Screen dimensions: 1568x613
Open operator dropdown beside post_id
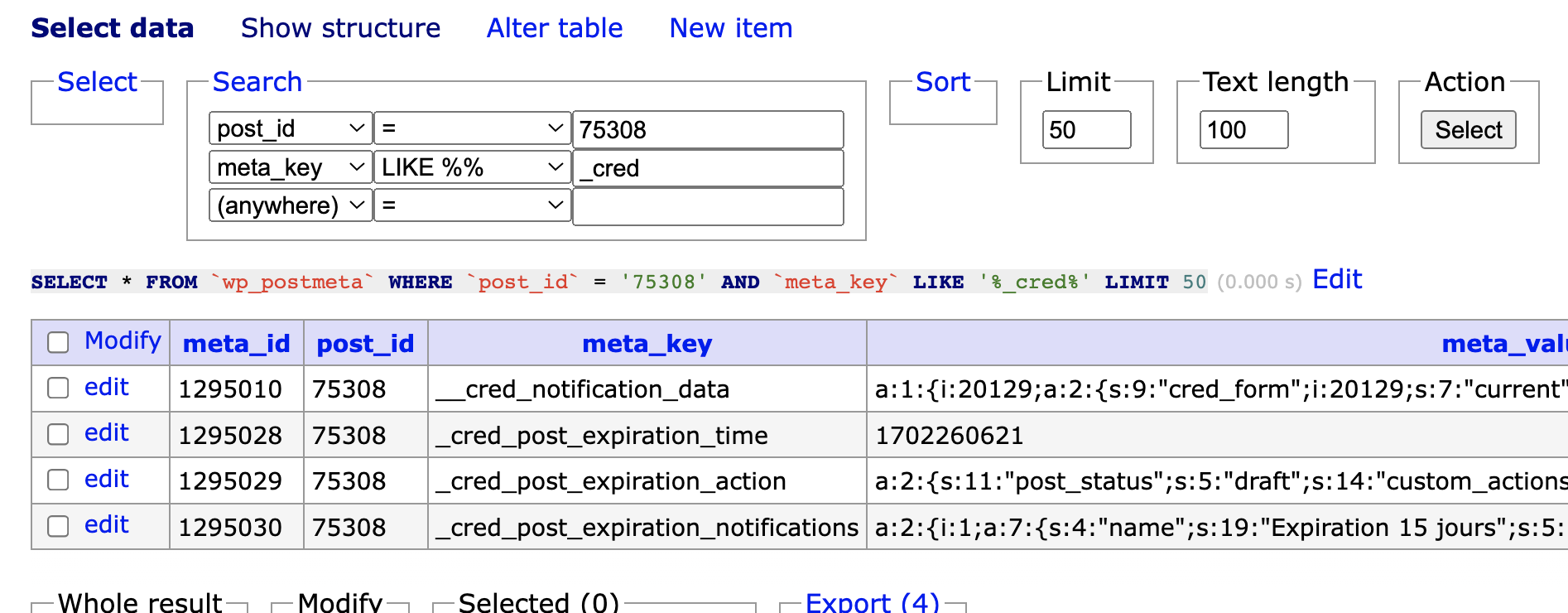pyautogui.click(x=472, y=128)
